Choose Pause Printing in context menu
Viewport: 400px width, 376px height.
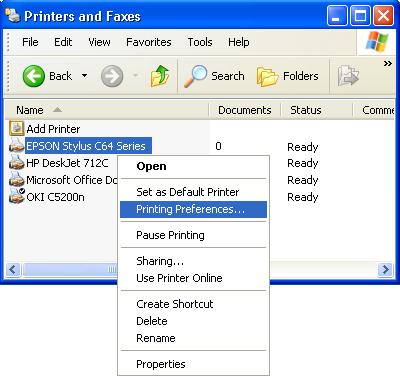click(193, 235)
